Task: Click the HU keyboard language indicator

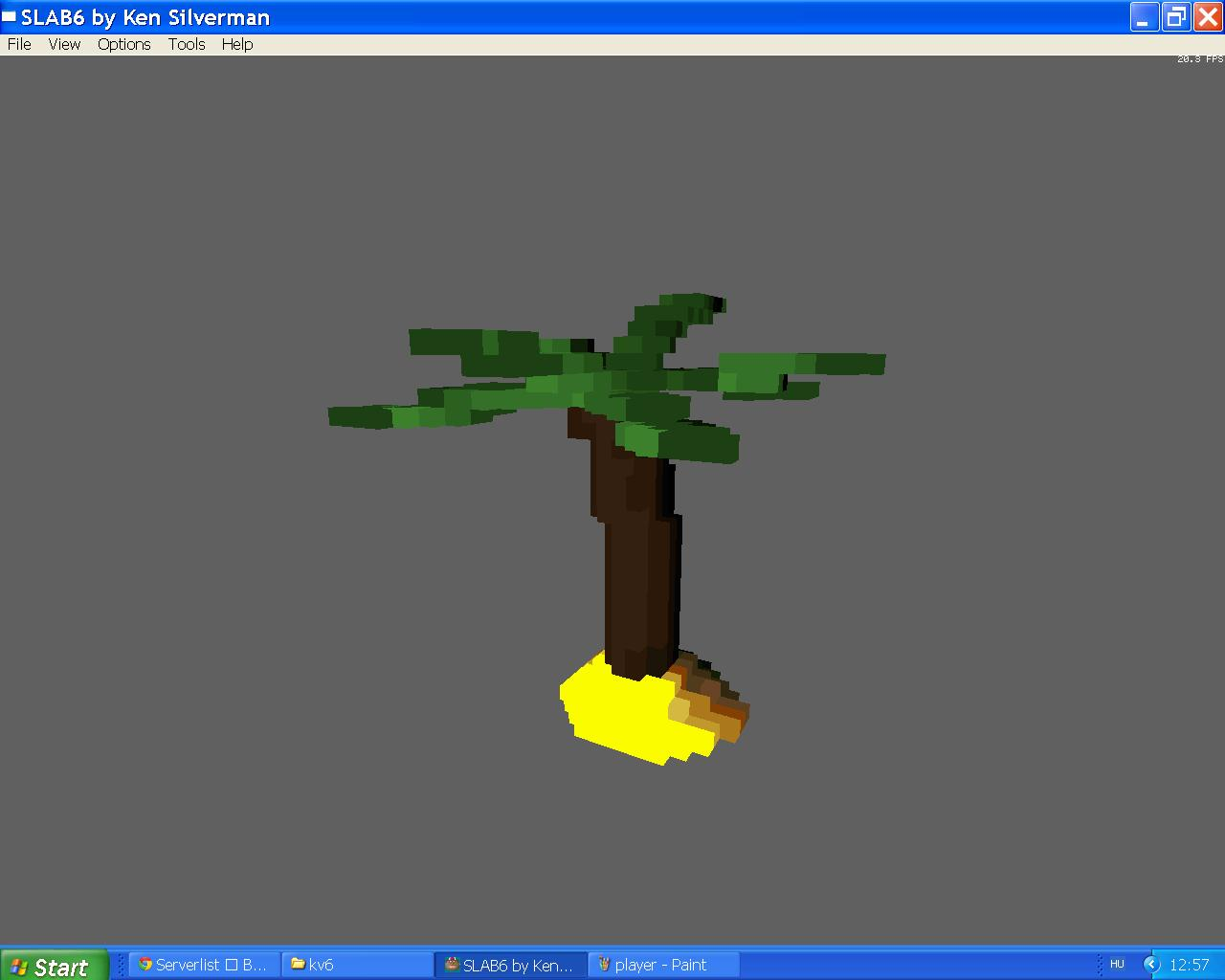Action: (1117, 964)
